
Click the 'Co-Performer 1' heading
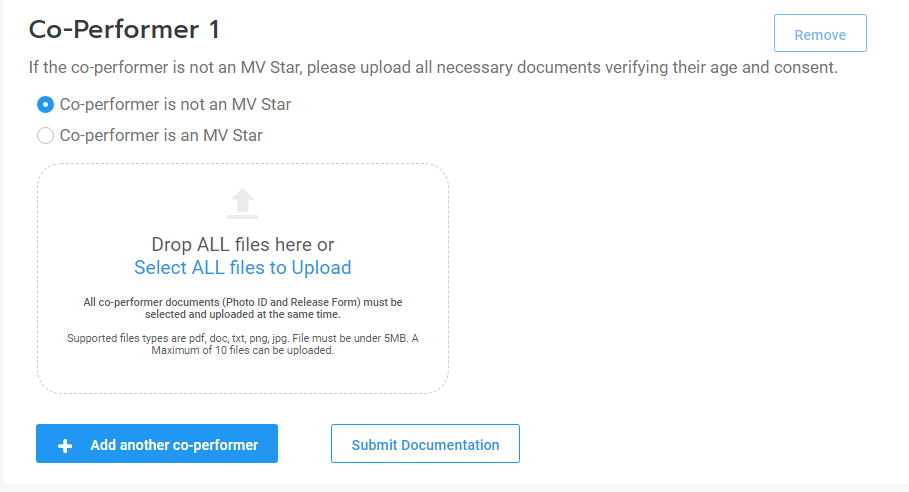[x=124, y=30]
